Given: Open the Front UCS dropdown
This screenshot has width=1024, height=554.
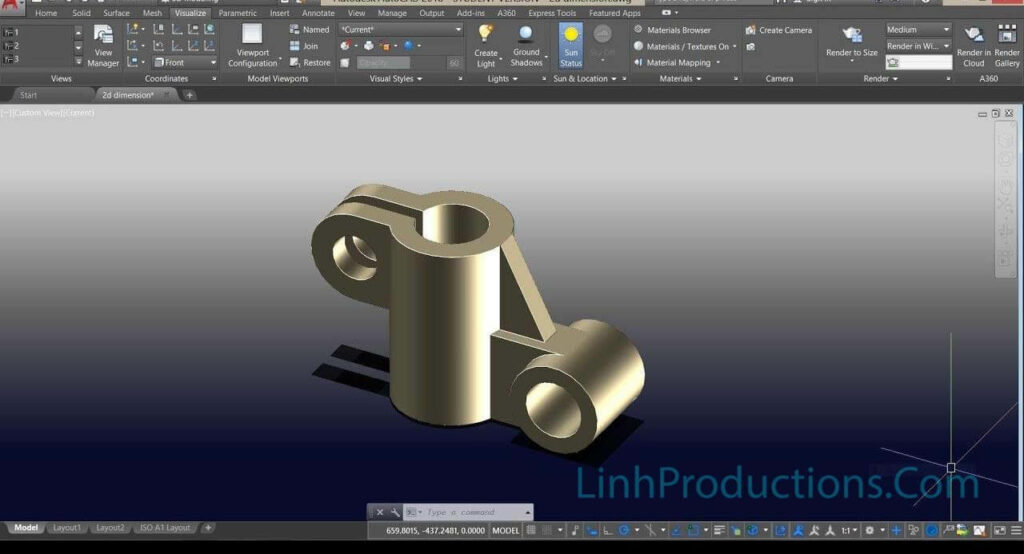Looking at the screenshot, I should pyautogui.click(x=184, y=62).
